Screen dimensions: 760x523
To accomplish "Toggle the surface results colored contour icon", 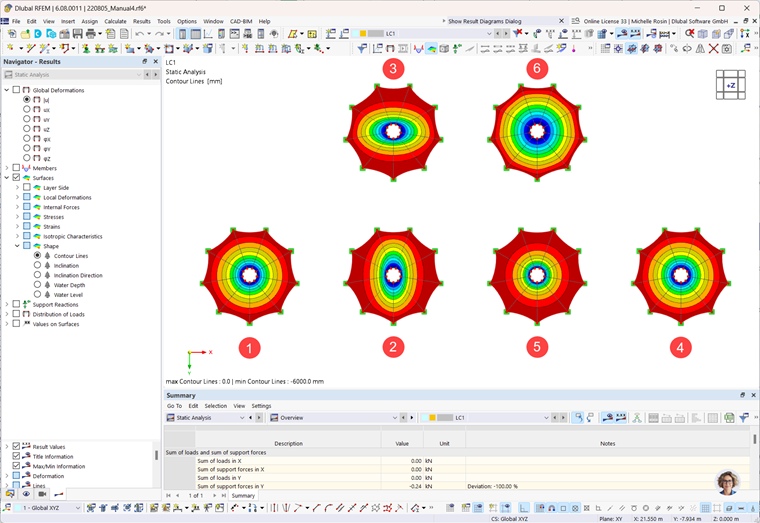I will pyautogui.click(x=431, y=48).
